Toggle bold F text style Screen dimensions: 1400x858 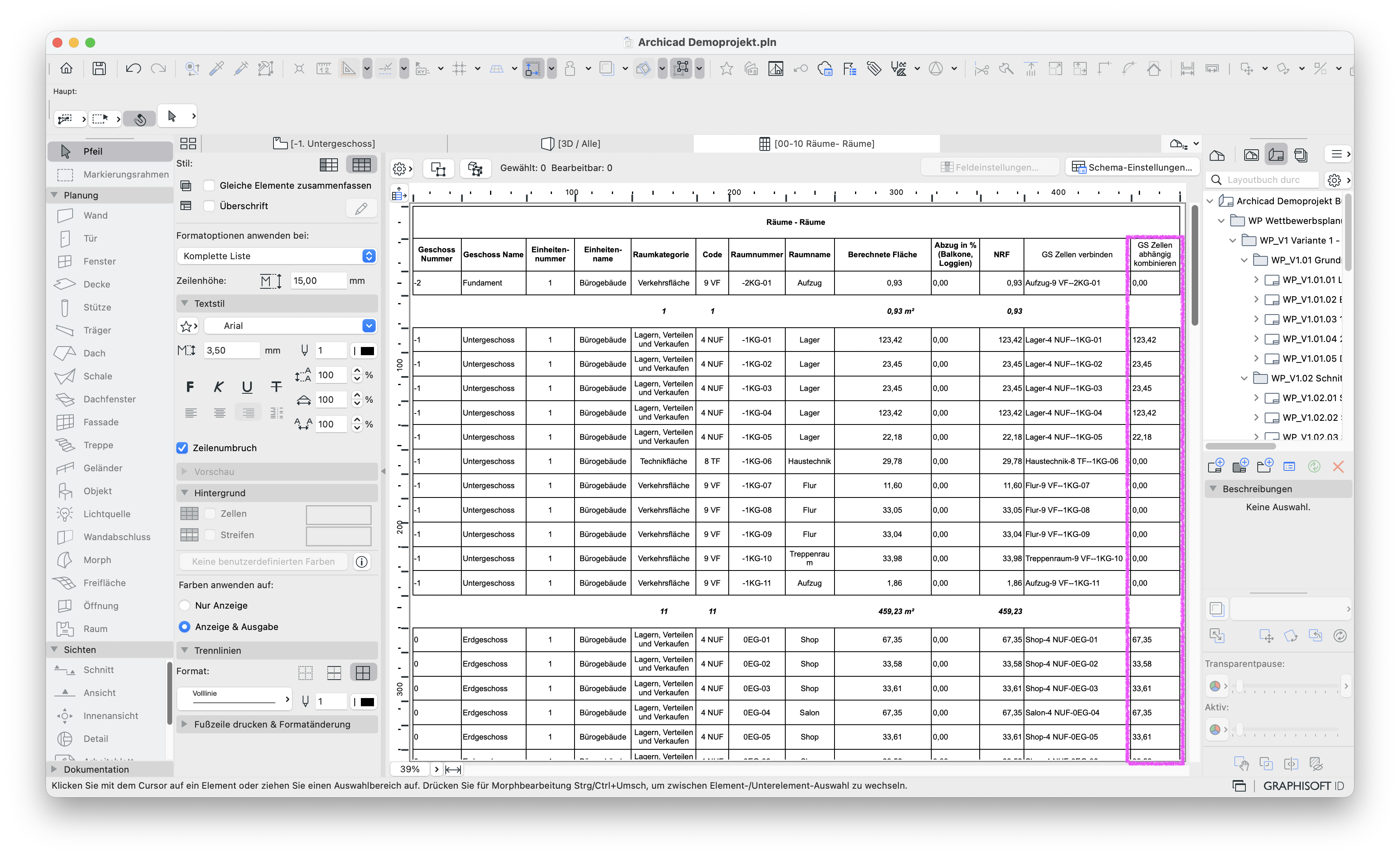pos(190,387)
